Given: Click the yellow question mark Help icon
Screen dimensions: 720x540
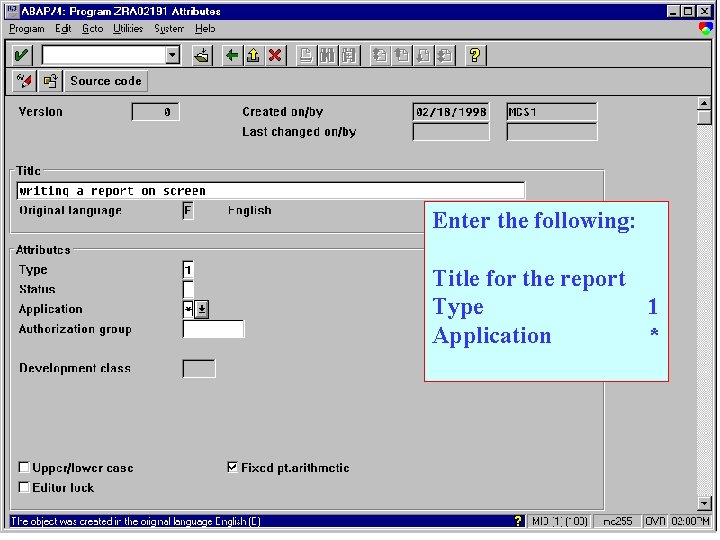Looking at the screenshot, I should 475,56.
